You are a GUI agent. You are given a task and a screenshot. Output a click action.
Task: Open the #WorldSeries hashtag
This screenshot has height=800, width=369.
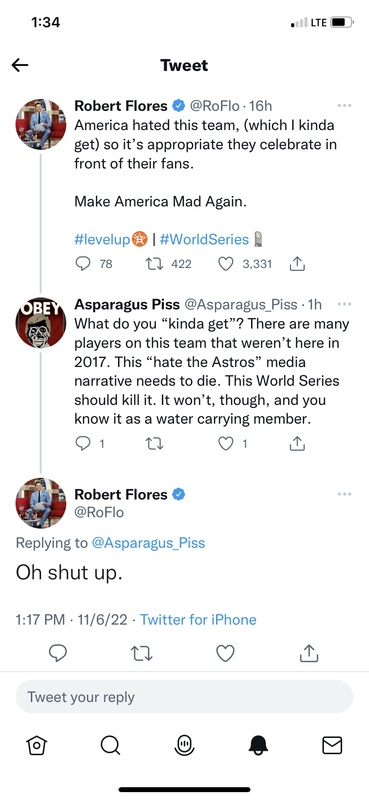[x=204, y=239]
